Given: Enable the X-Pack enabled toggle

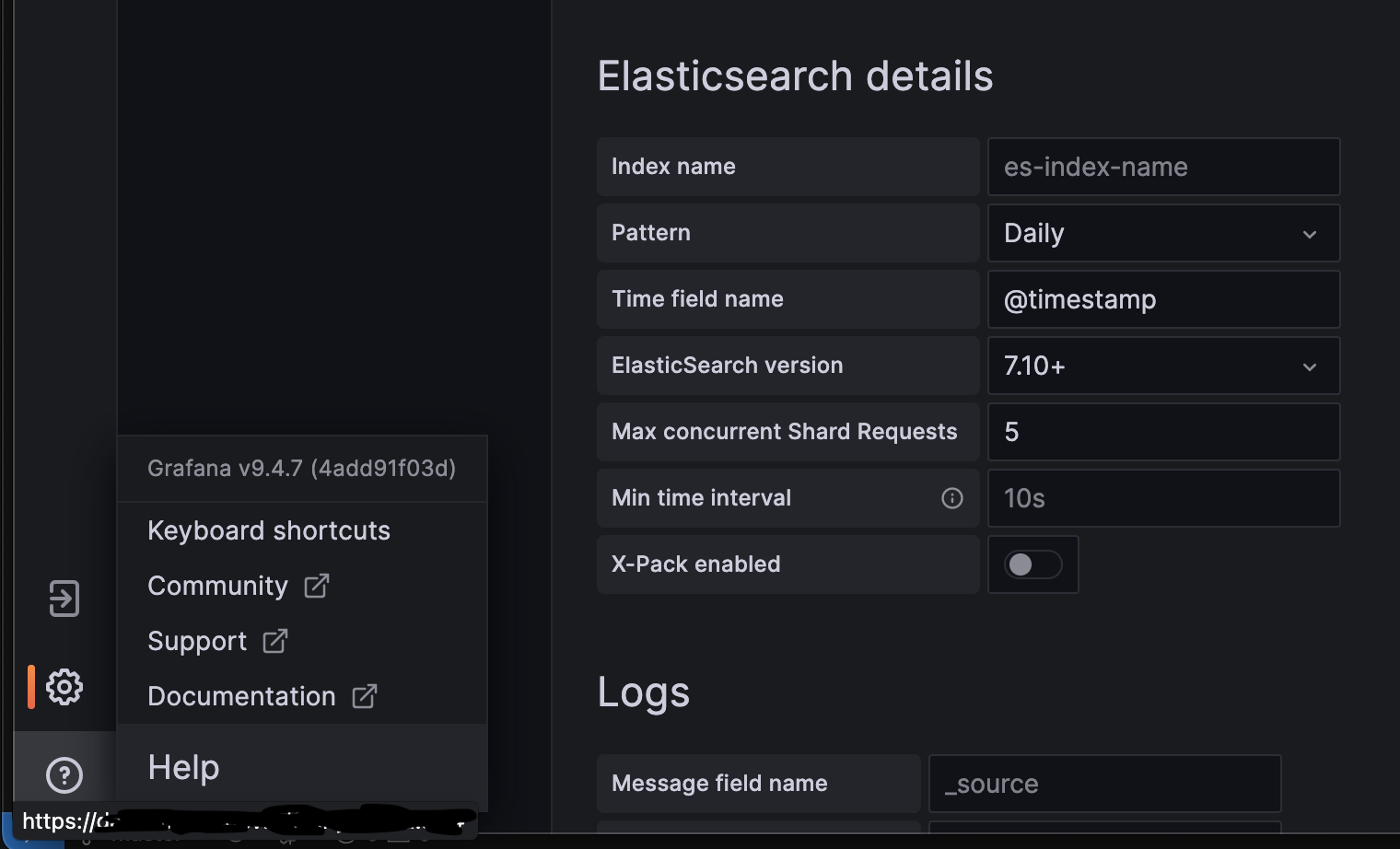Looking at the screenshot, I should (x=1032, y=564).
